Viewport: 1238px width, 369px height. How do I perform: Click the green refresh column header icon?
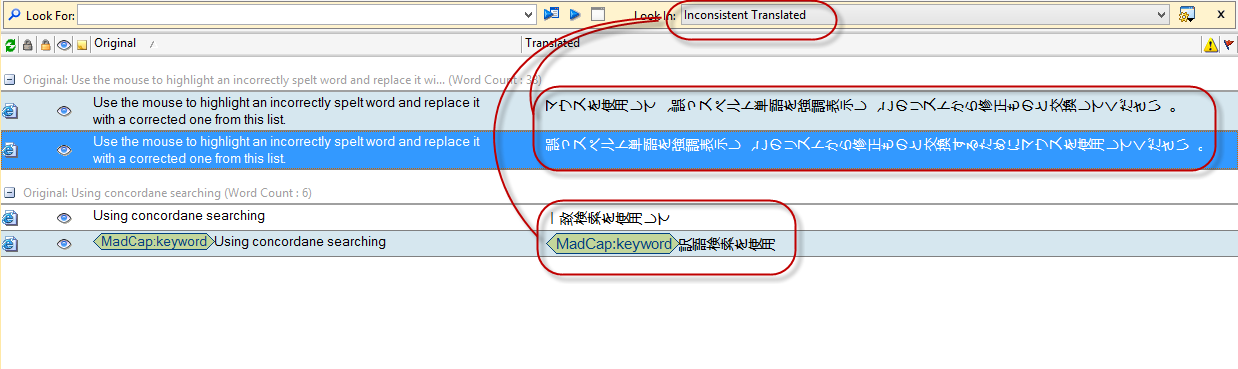point(10,45)
